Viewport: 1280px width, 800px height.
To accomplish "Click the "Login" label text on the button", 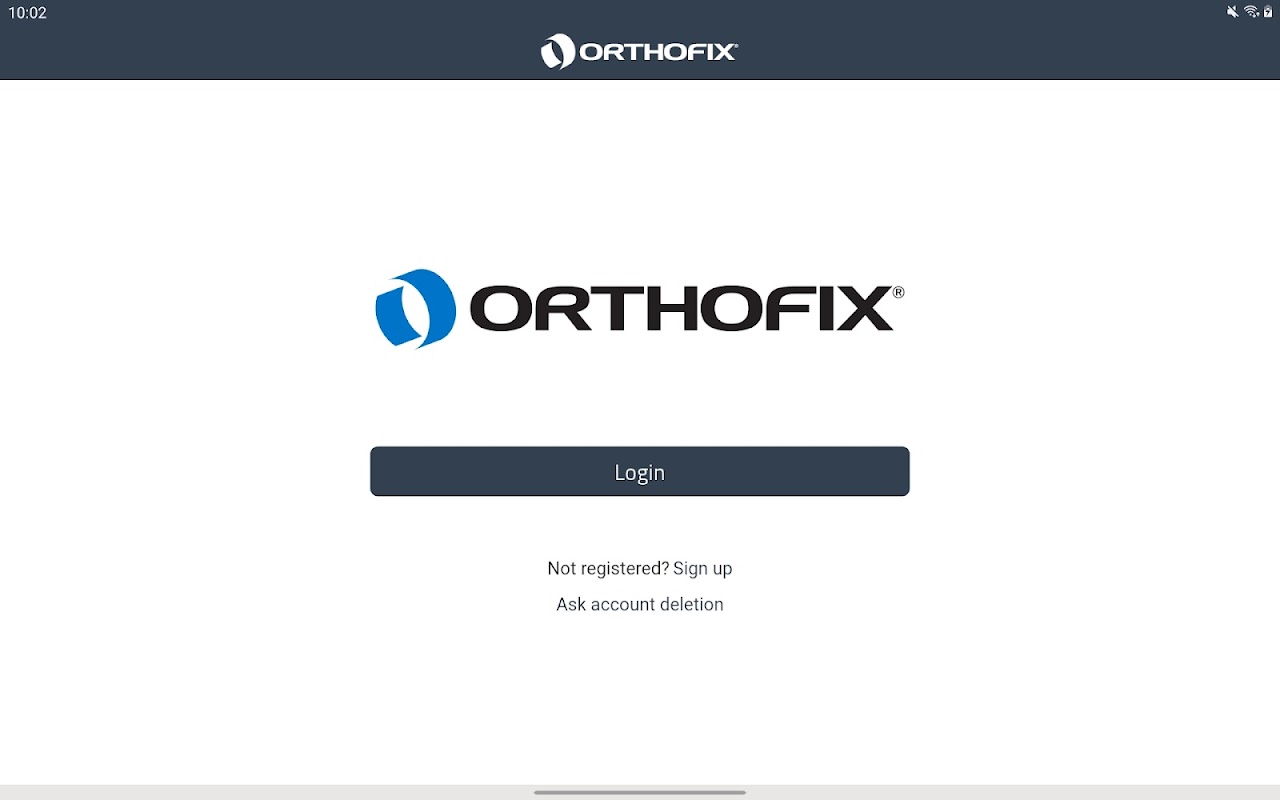I will pos(640,472).
